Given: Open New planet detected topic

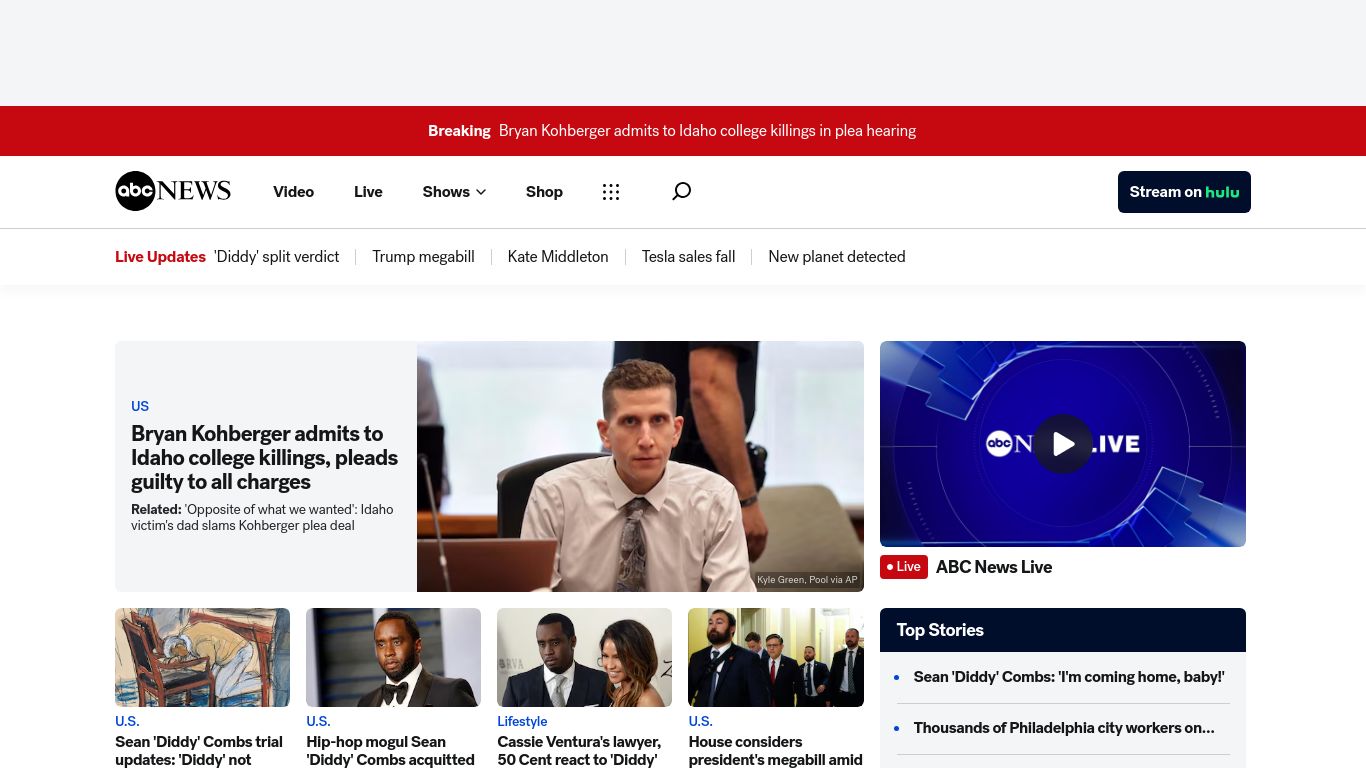Looking at the screenshot, I should click(837, 257).
